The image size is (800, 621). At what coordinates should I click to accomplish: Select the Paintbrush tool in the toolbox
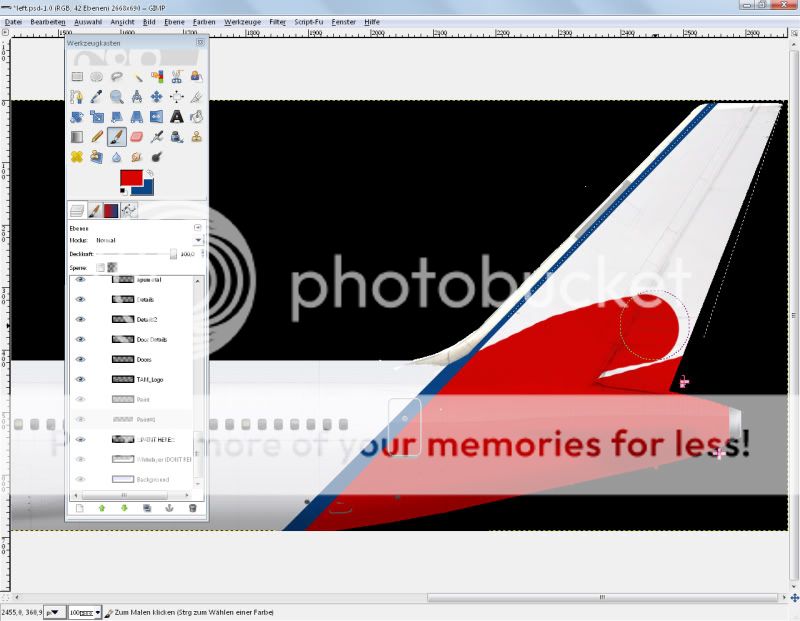click(x=117, y=137)
